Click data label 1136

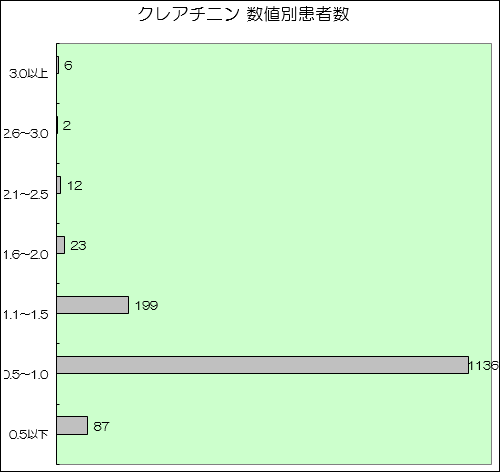point(484,366)
